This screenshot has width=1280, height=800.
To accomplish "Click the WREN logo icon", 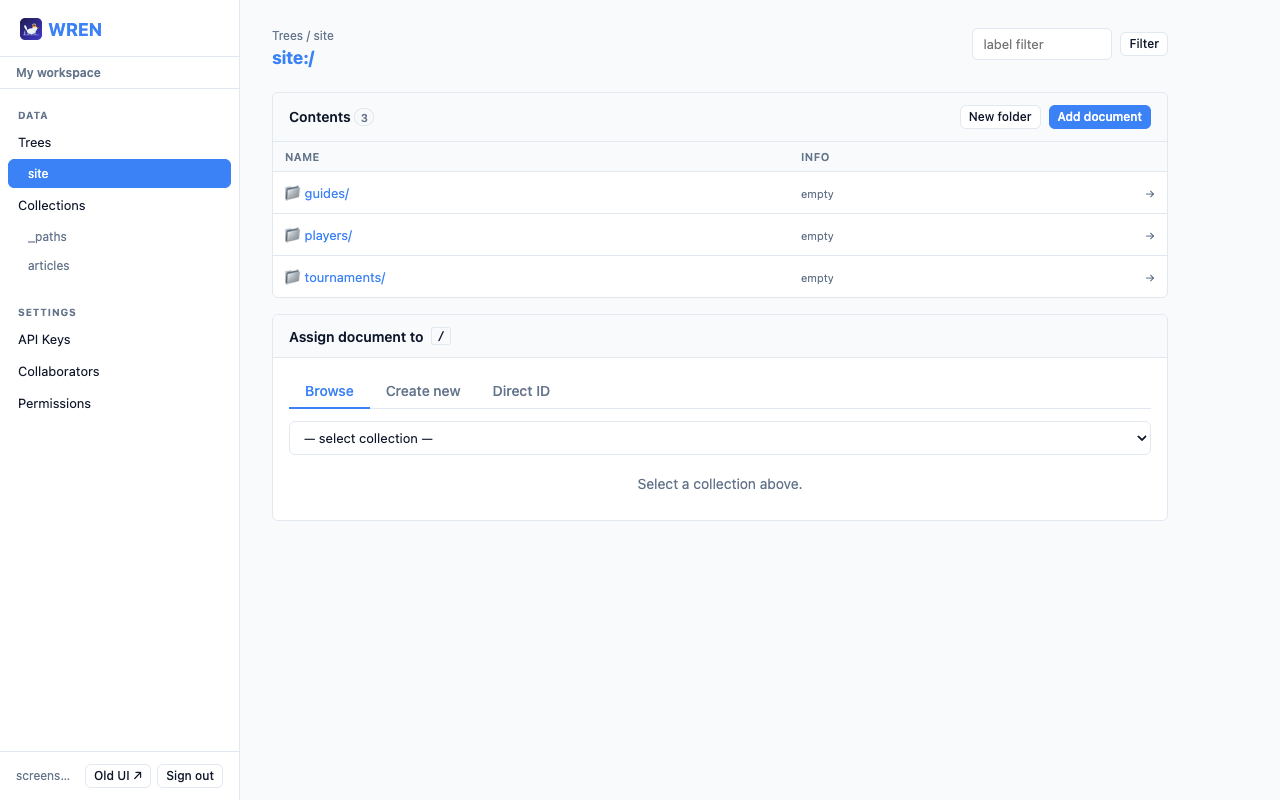I will [31, 29].
